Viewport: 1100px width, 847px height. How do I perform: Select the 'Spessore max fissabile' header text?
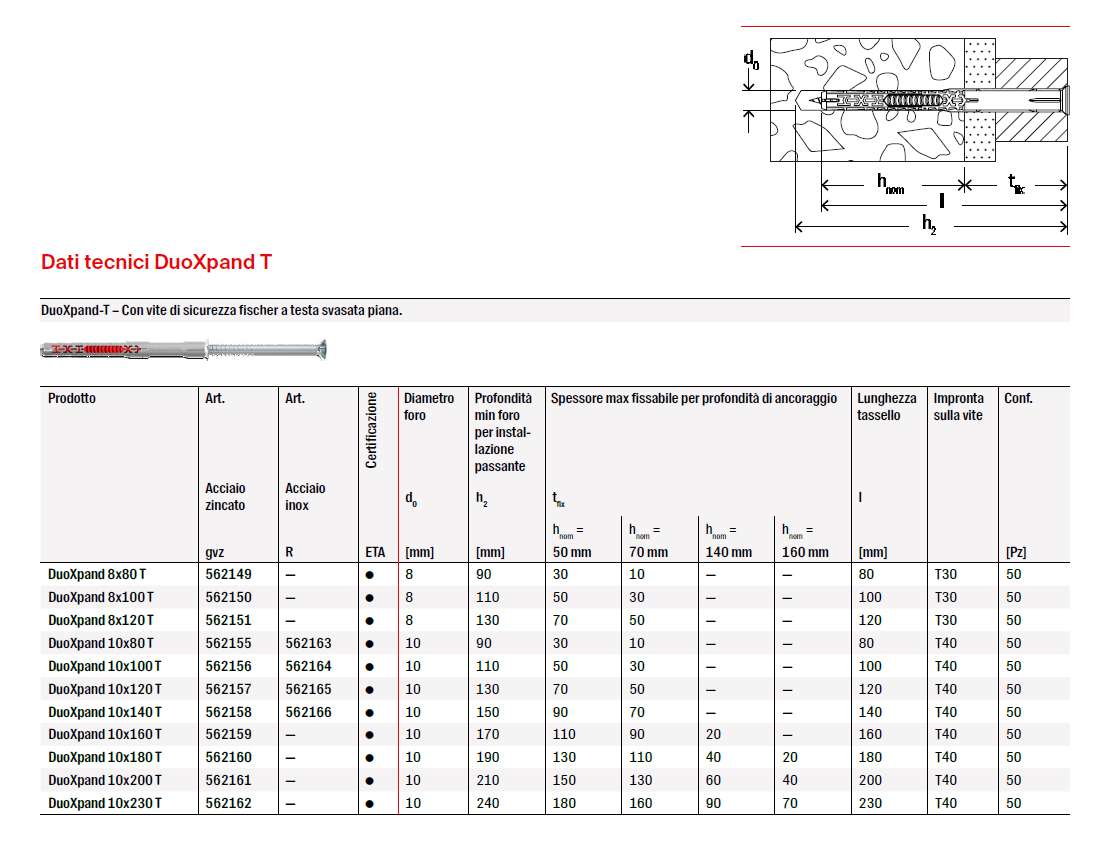(693, 398)
